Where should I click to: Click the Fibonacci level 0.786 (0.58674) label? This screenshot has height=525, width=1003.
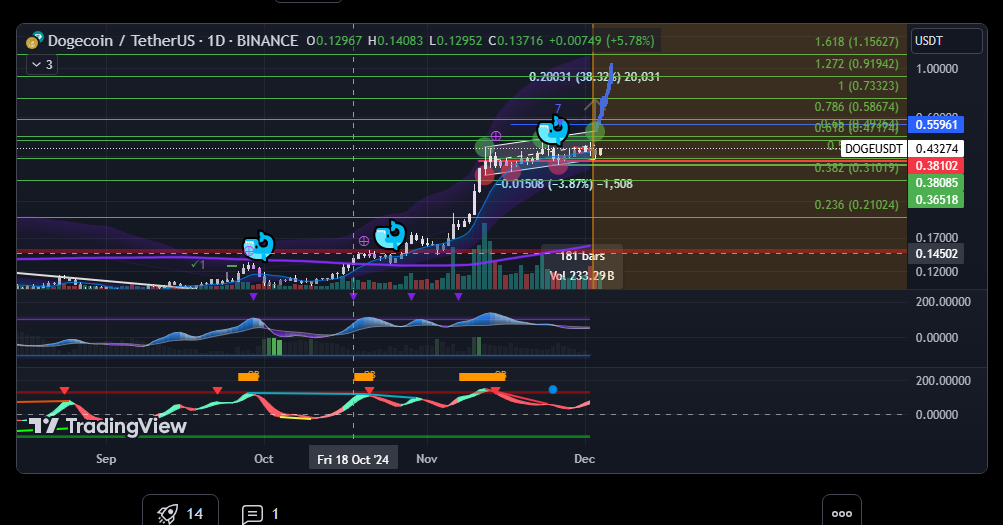[x=857, y=107]
